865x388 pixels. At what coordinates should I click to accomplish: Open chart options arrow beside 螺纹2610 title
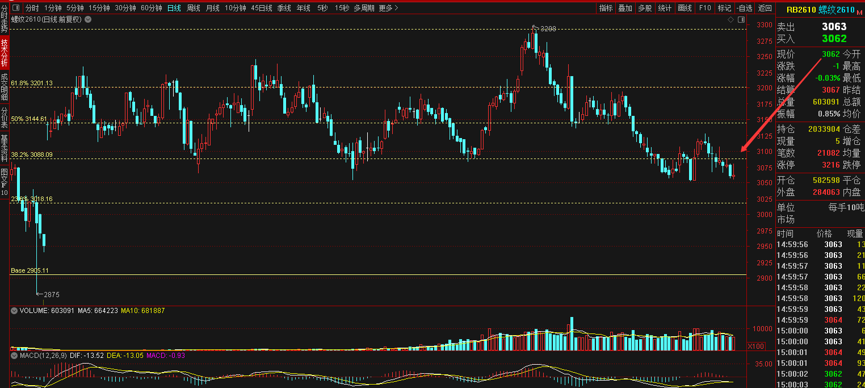tap(87, 19)
